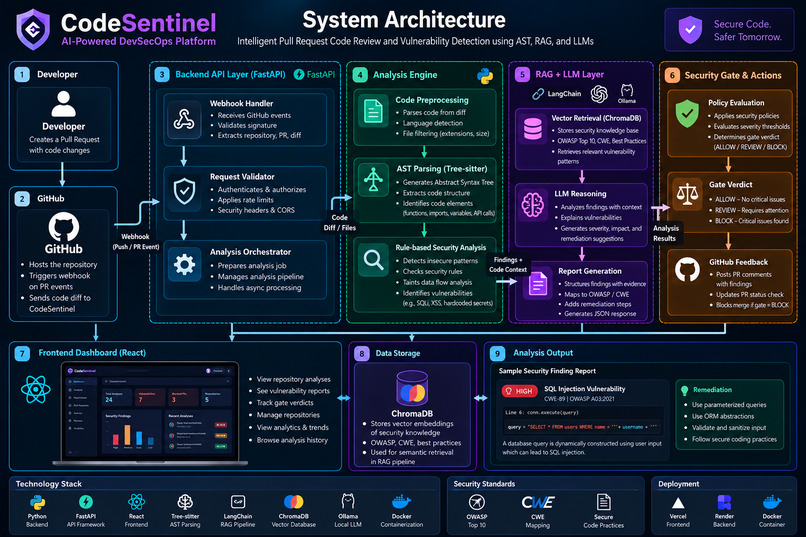Click the FastAPI lightning icon in Backend header

pyautogui.click(x=299, y=75)
